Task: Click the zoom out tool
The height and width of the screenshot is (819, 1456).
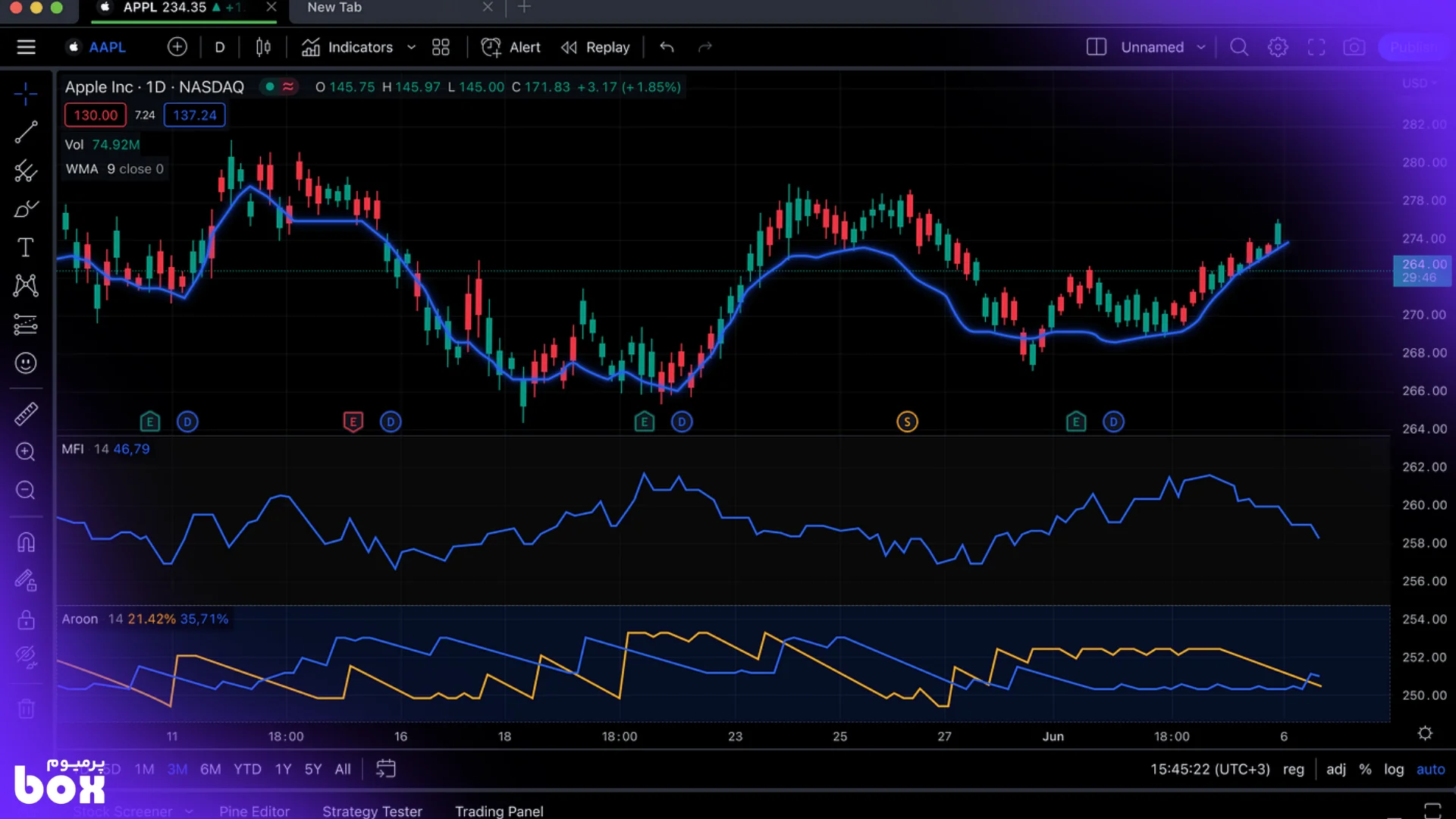Action: [26, 491]
